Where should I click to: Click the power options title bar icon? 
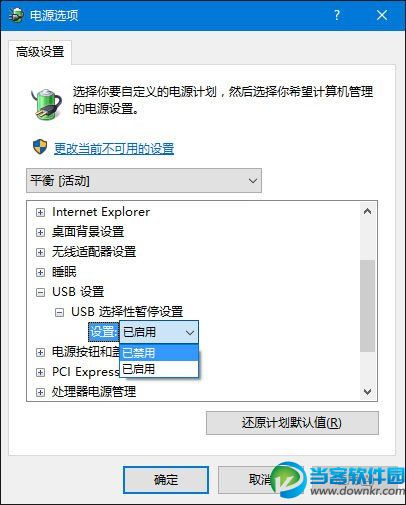click(x=16, y=15)
